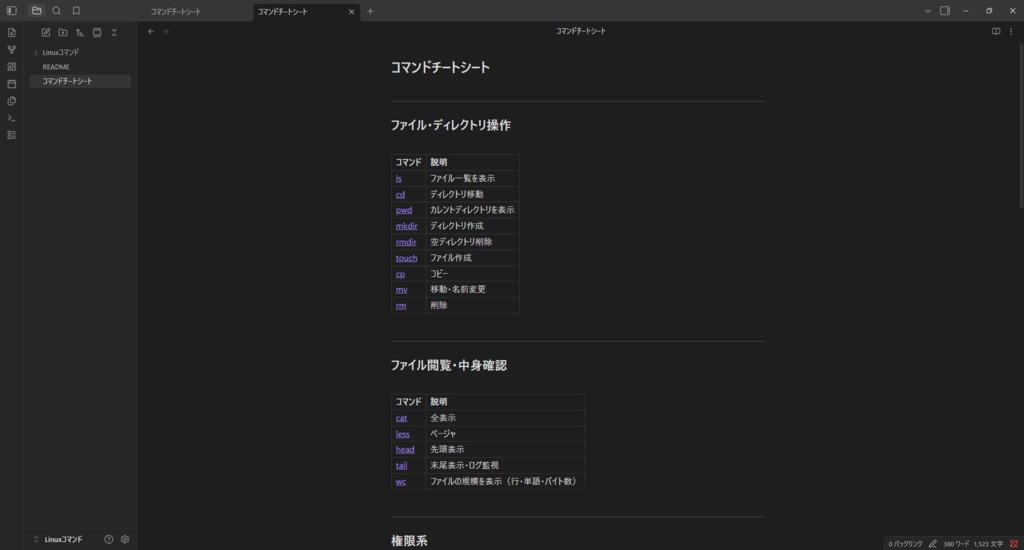Click 380 ワード word count
1024x550 pixels.
pos(956,544)
